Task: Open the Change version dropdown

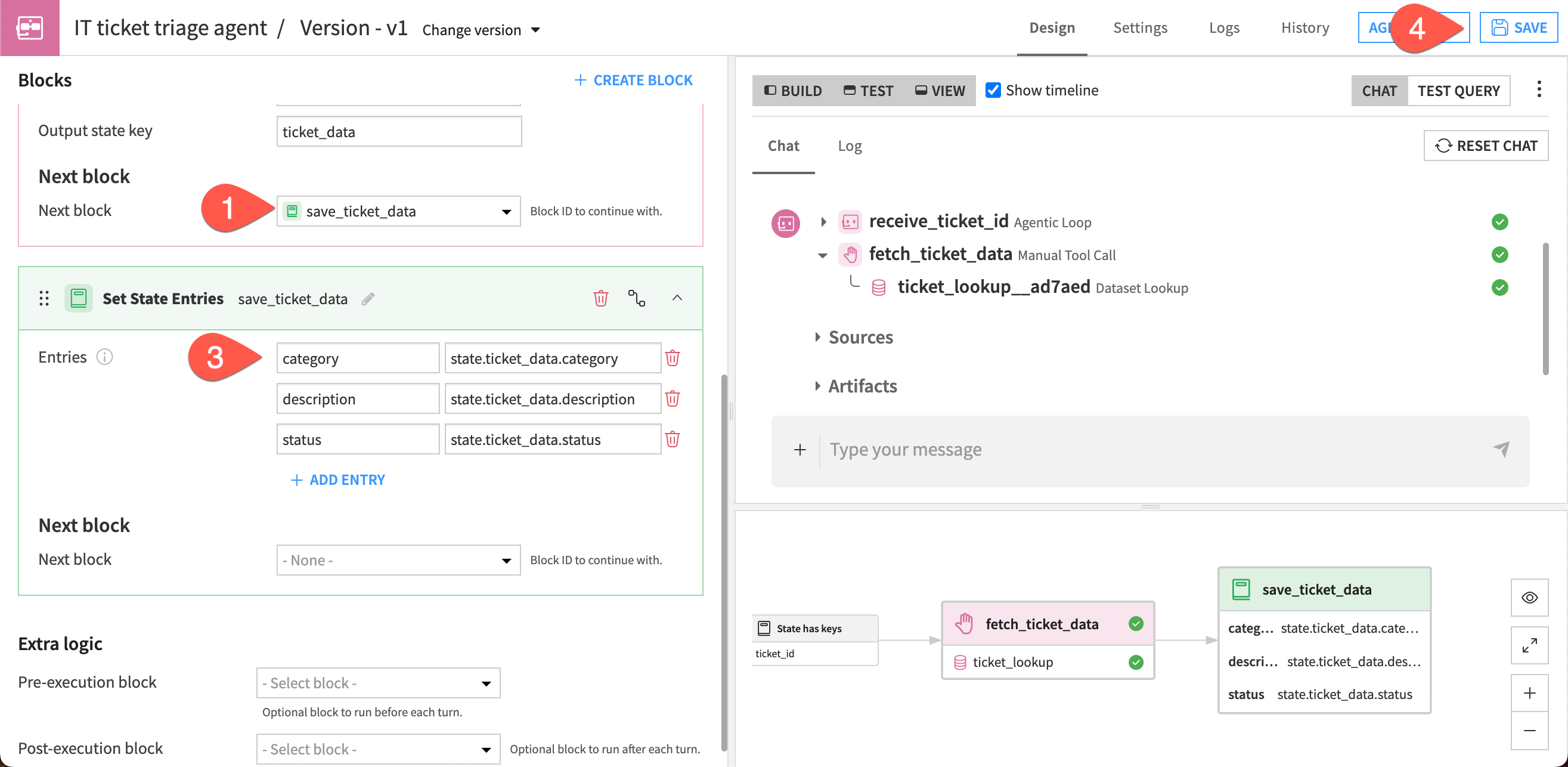Action: point(481,29)
